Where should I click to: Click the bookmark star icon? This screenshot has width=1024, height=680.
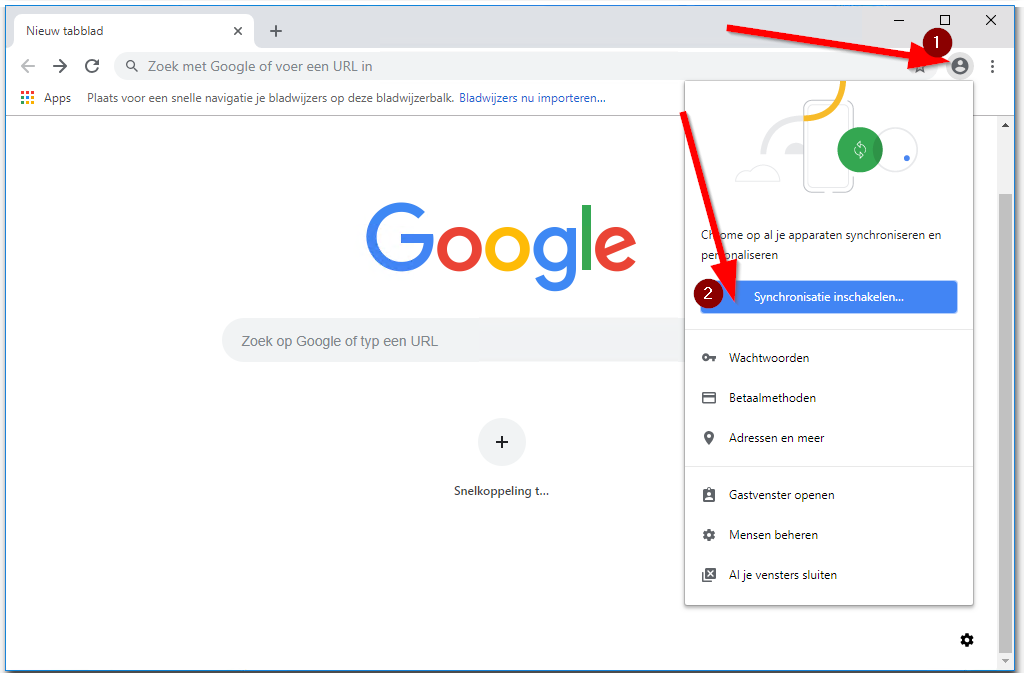pyautogui.click(x=920, y=67)
